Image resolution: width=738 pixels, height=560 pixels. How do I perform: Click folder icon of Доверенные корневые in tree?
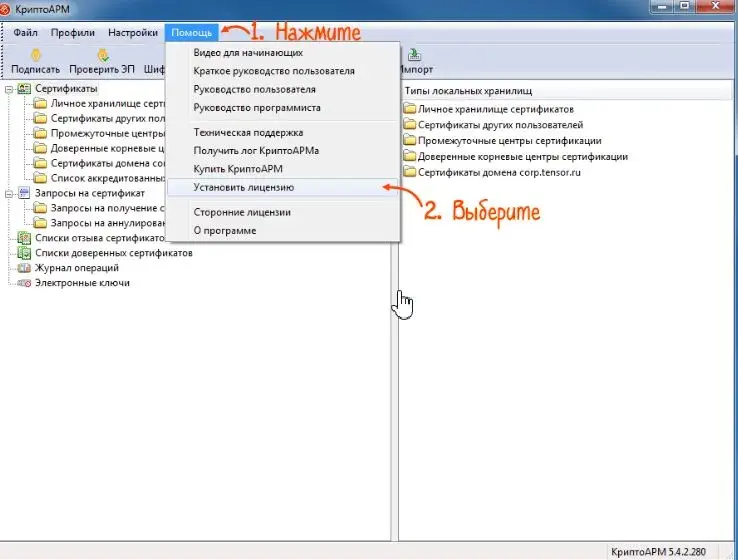coord(40,148)
